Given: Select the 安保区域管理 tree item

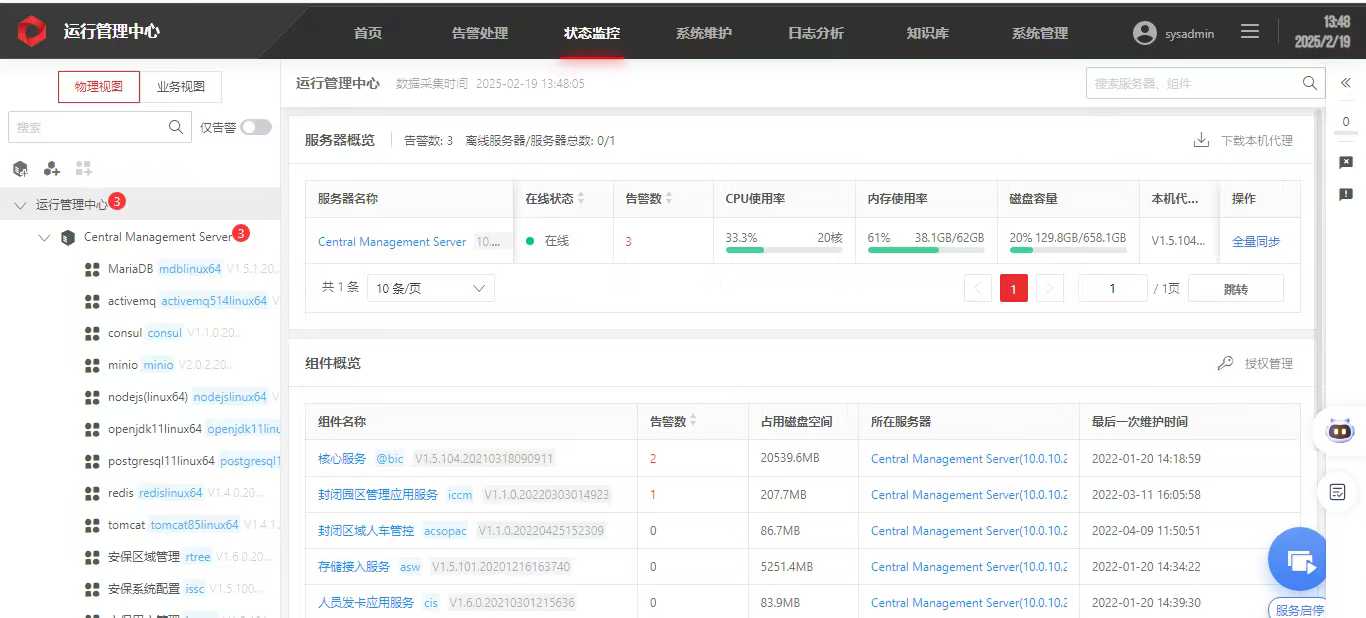Looking at the screenshot, I should click(144, 557).
